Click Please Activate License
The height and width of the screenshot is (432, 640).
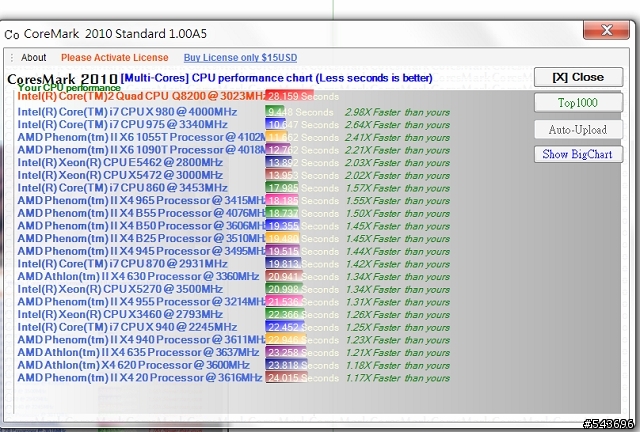(115, 58)
